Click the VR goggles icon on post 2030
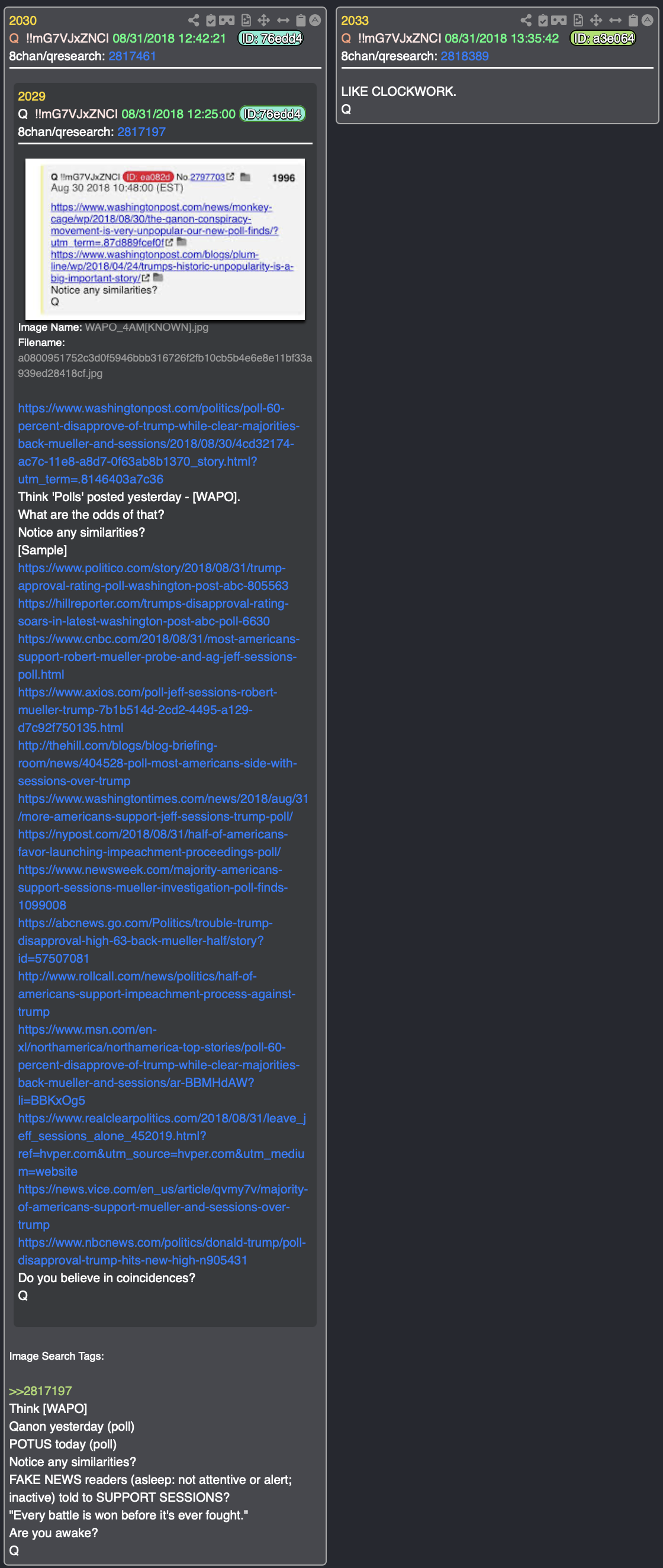The width and height of the screenshot is (663, 1568). [x=227, y=20]
